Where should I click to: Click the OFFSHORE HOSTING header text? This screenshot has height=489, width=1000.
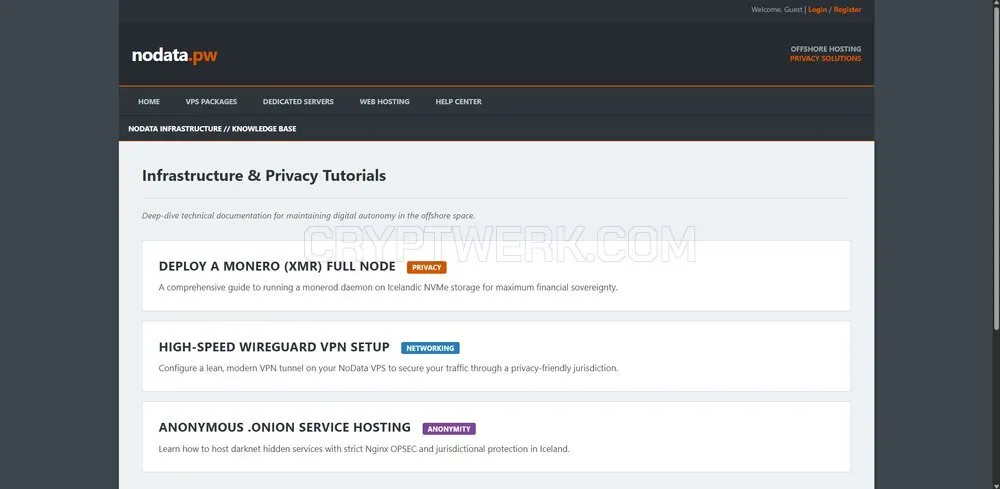825,49
